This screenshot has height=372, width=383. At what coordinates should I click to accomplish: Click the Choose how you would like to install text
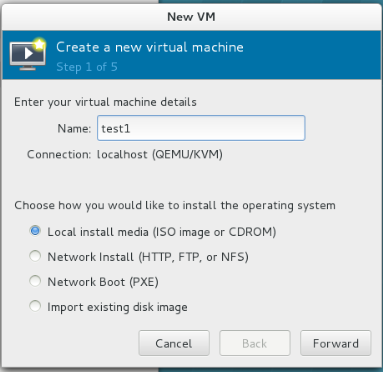click(x=175, y=205)
